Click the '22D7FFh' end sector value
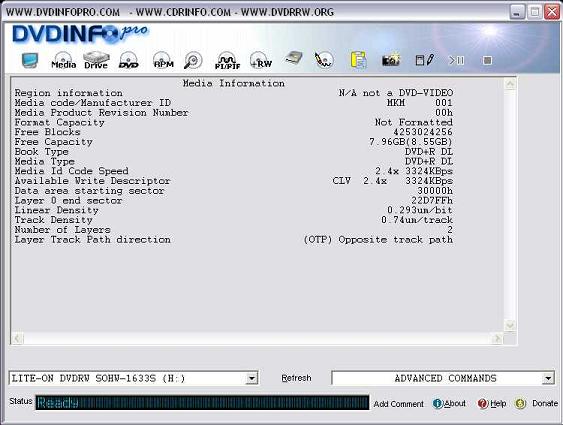This screenshot has height=425, width=563. pos(432,200)
